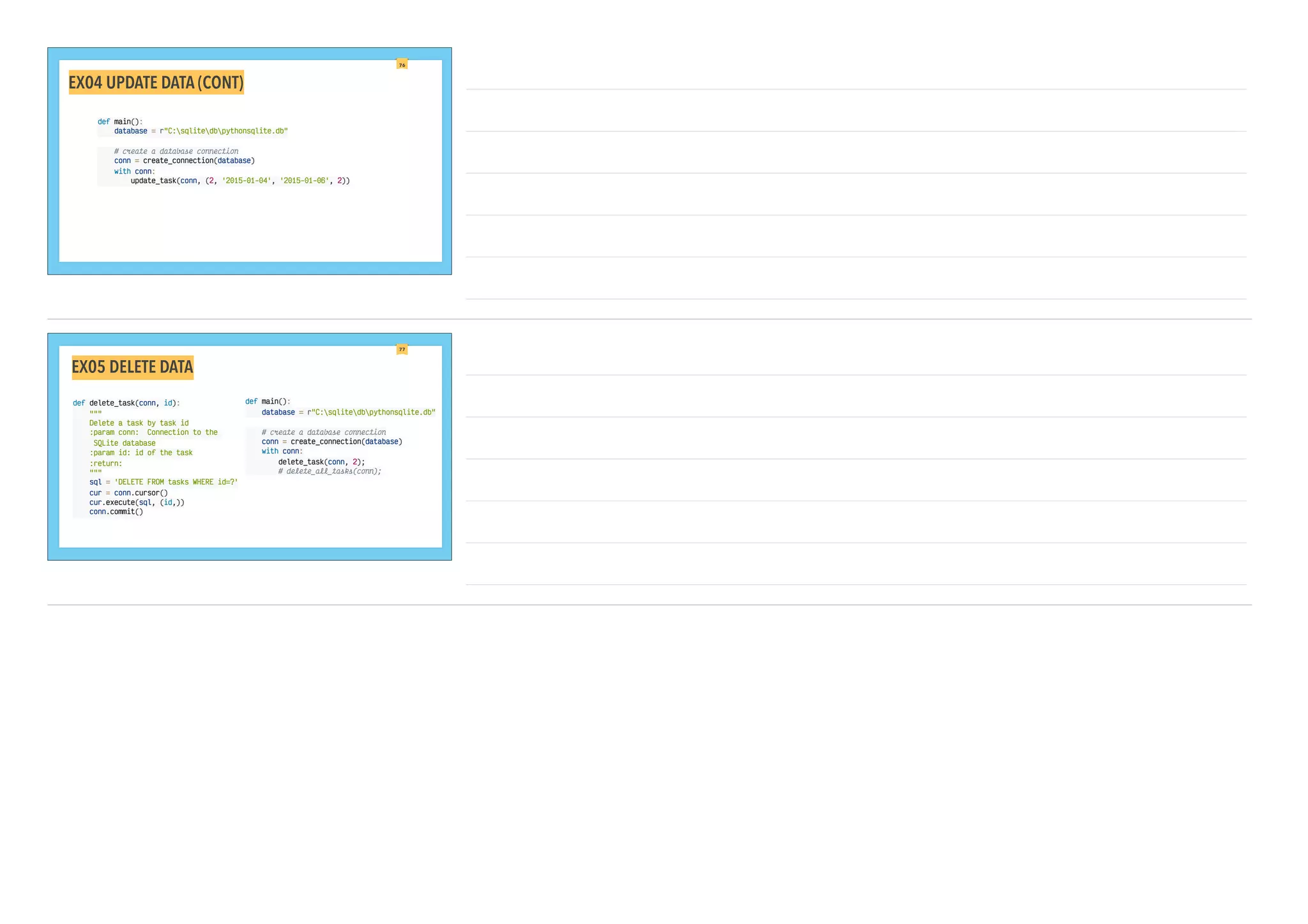Viewport: 1308px width, 924px height.
Task: Click the 'cur.execute(sql, (id,))' line
Action: point(137,503)
